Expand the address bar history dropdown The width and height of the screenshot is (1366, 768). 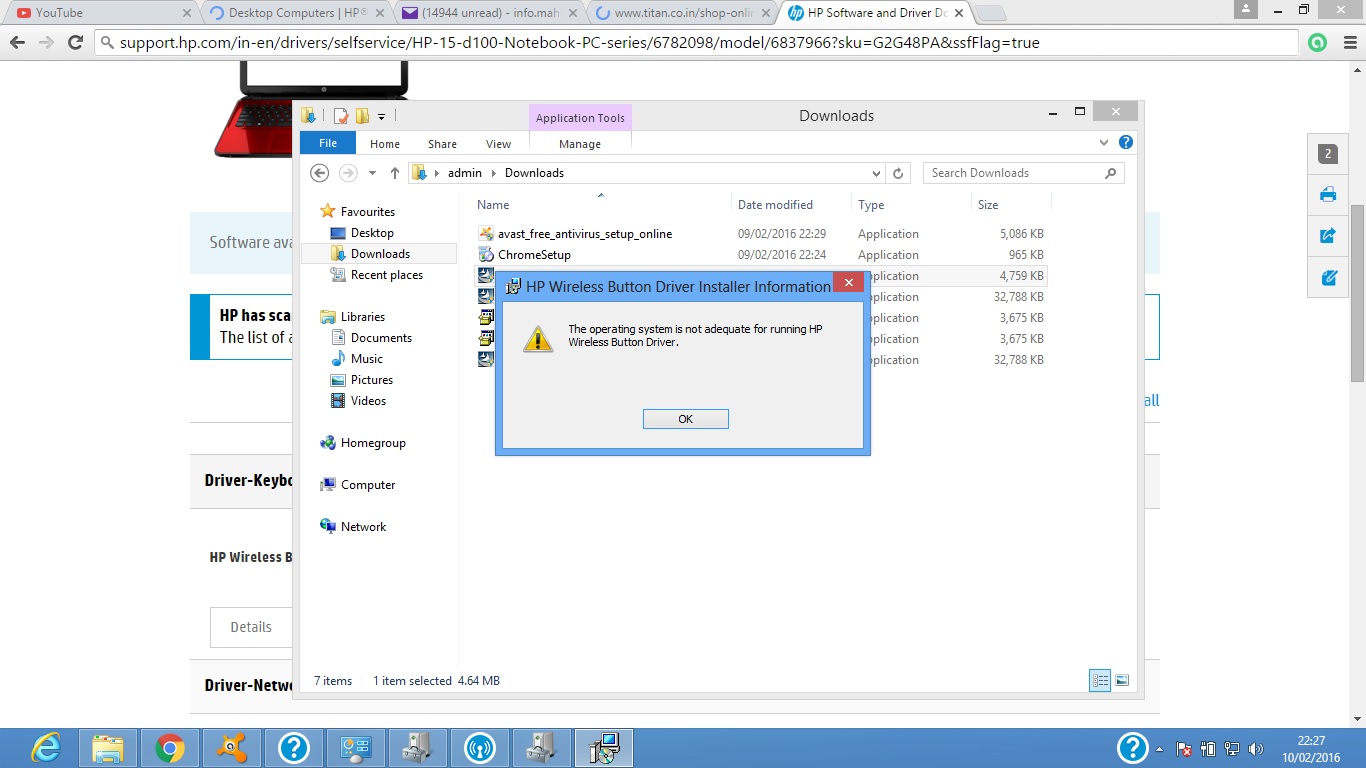pyautogui.click(x=877, y=173)
